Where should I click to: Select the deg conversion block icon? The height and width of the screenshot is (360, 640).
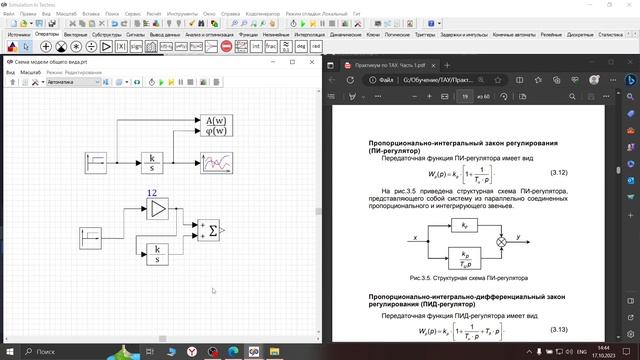(301, 47)
